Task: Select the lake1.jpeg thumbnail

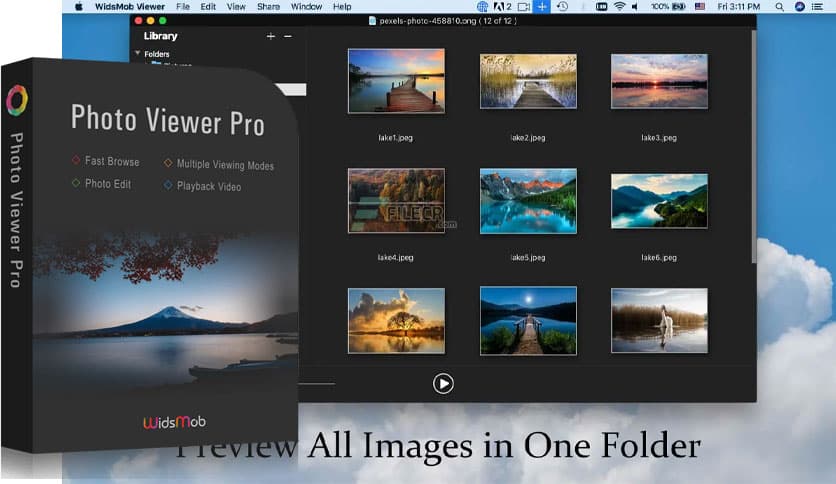Action: (396, 80)
